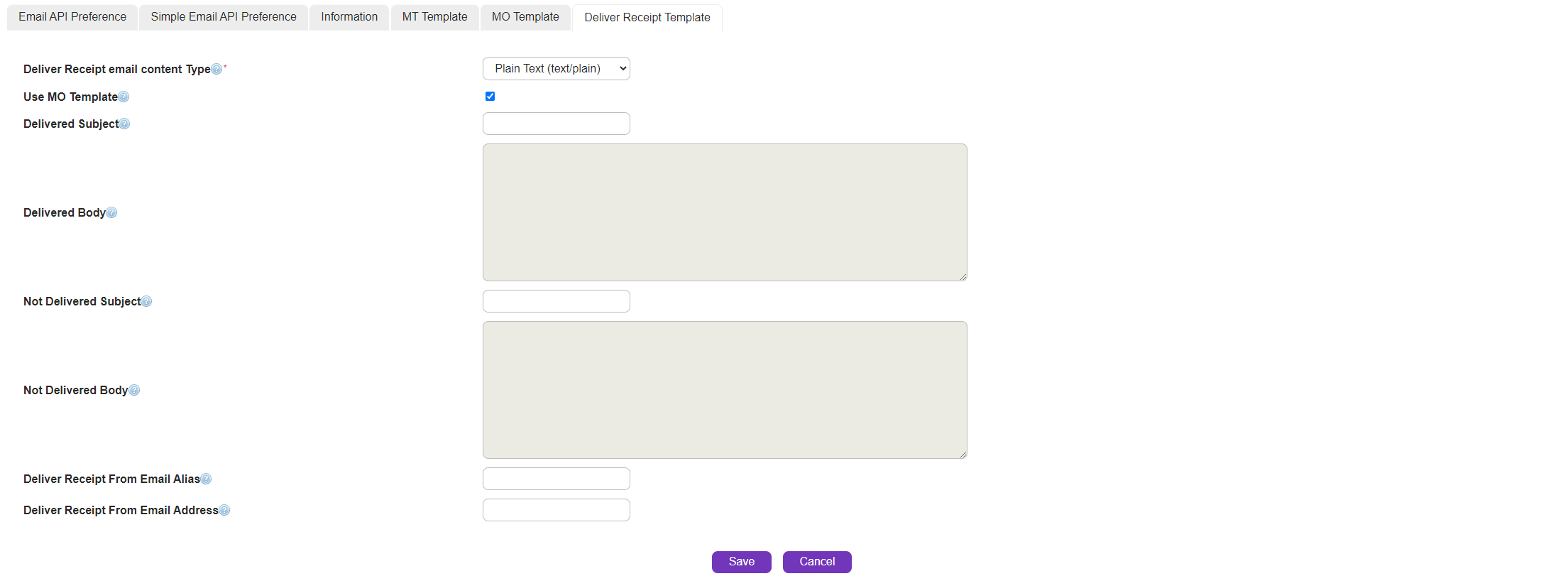
Task: Click help icon next to Delivered Body
Action: (x=111, y=212)
